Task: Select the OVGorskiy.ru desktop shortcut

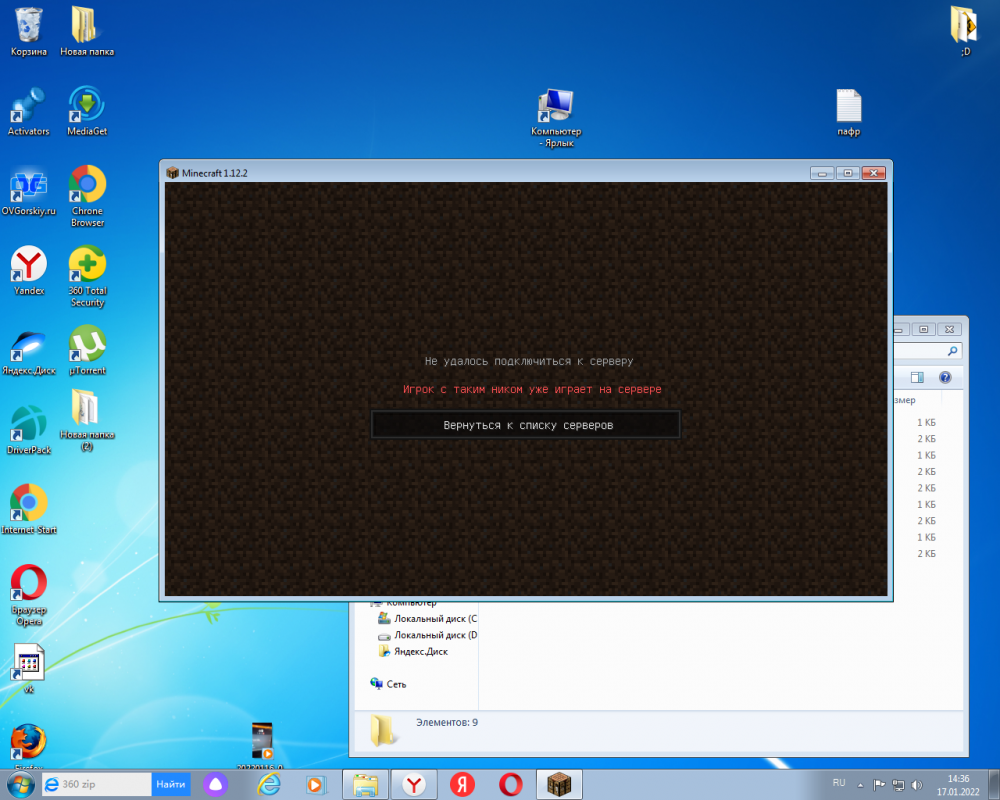Action: point(28,192)
